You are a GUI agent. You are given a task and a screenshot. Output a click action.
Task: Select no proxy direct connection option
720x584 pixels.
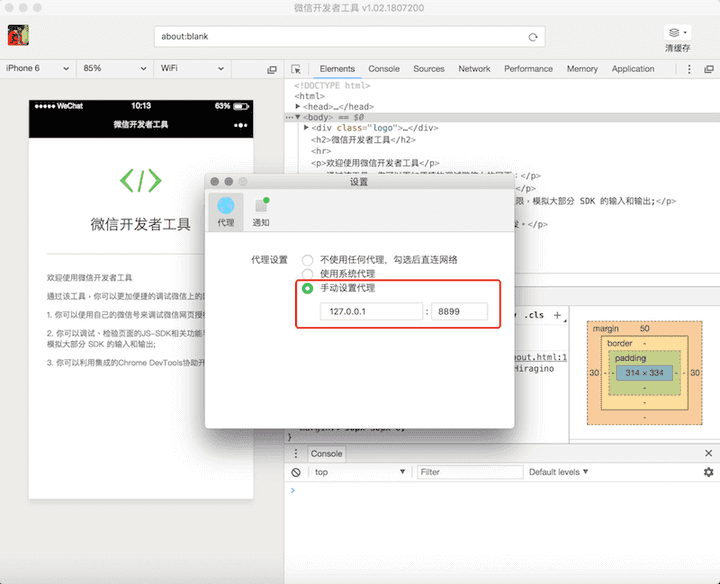pyautogui.click(x=307, y=260)
